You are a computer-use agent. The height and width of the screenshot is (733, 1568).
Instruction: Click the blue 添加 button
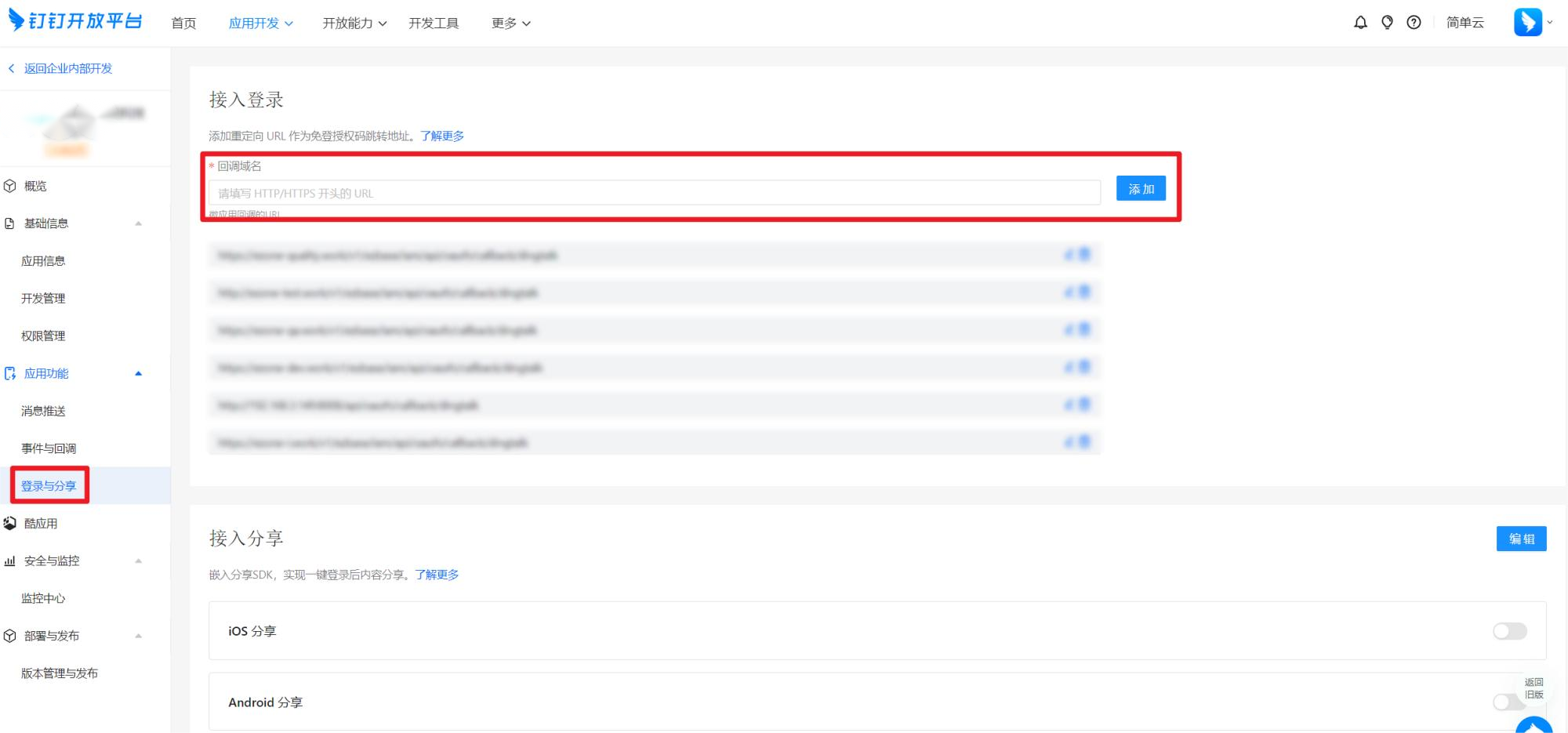tap(1141, 189)
